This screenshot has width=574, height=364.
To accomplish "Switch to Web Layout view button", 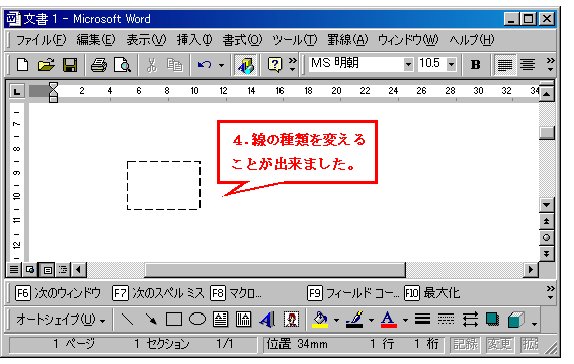I will point(30,270).
